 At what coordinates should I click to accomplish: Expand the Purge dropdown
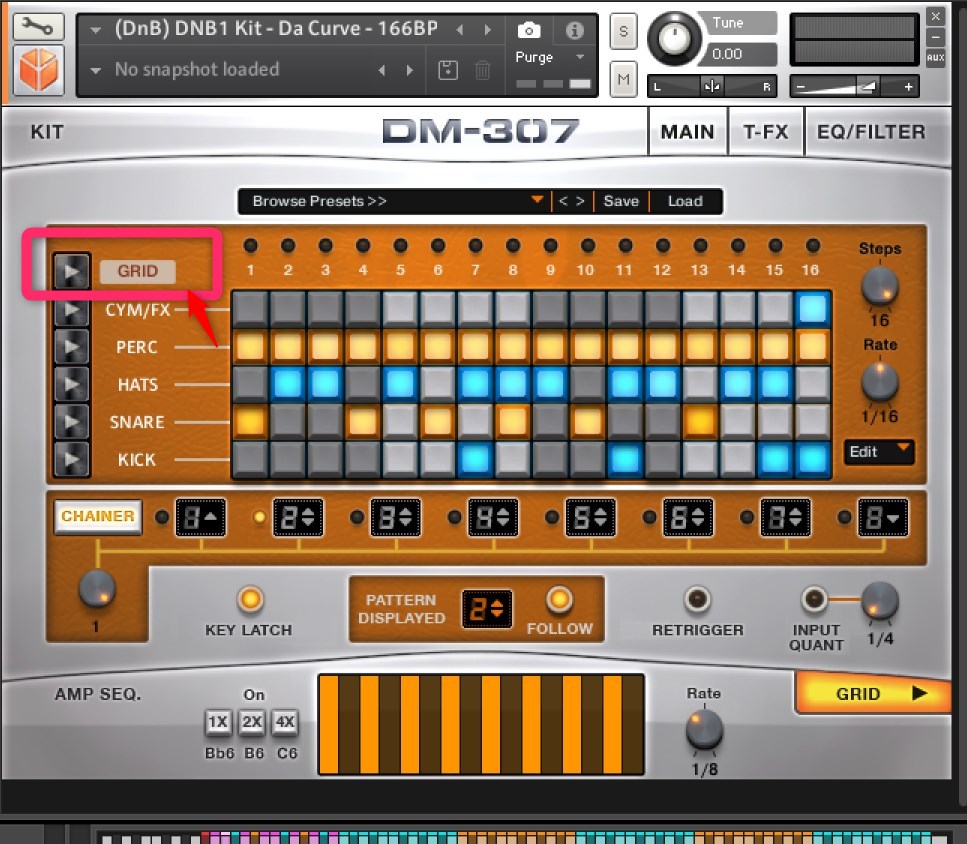coord(549,58)
